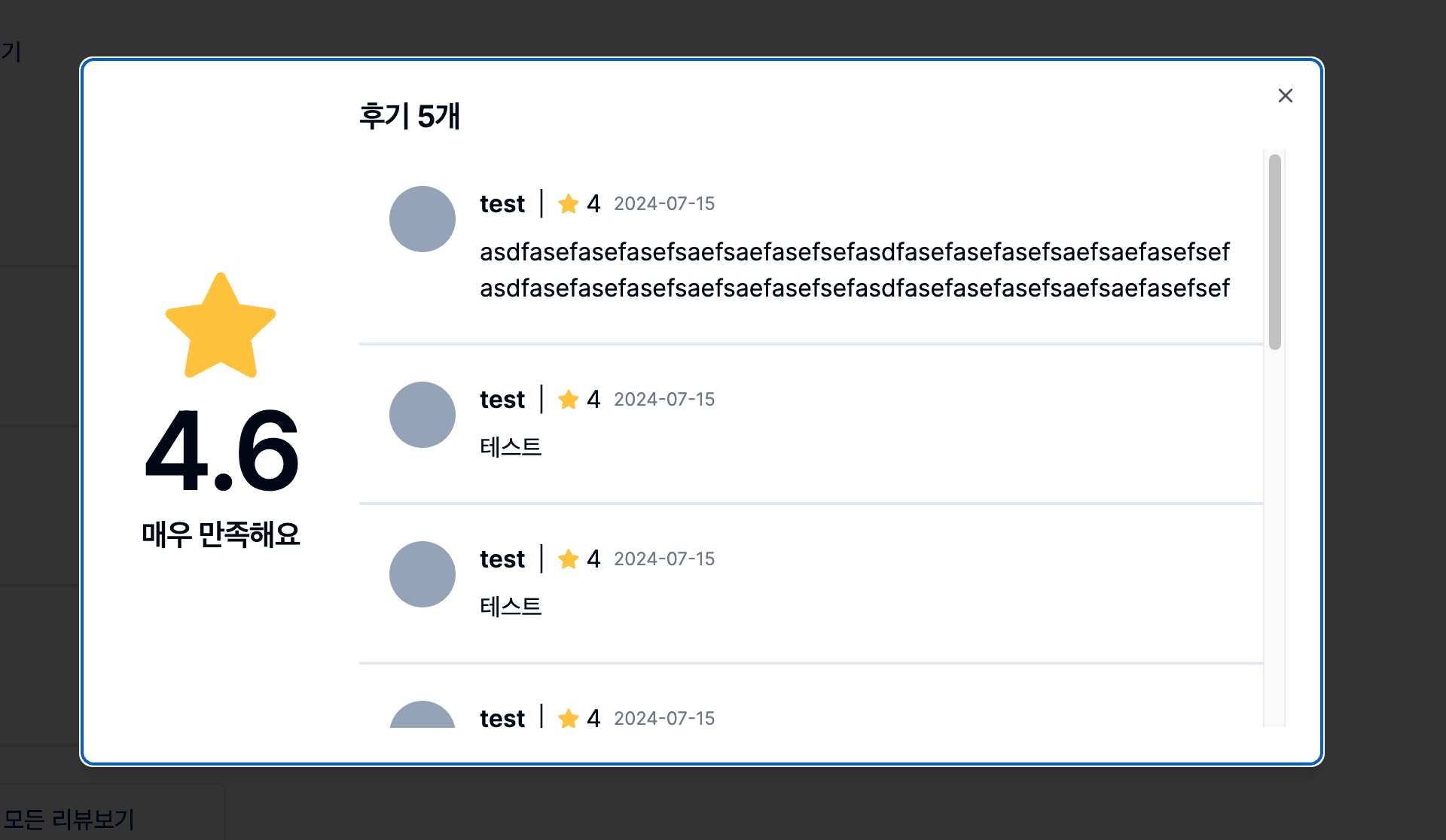Screen dimensions: 1446x840
Task: Click the small star in third review
Action: pos(569,559)
